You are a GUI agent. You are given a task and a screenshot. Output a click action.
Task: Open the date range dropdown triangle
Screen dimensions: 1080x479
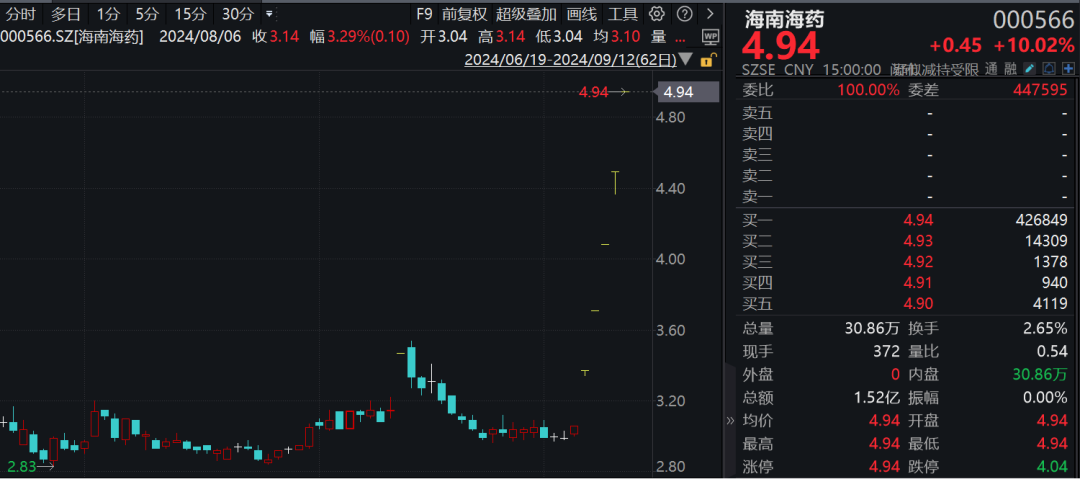pos(685,60)
